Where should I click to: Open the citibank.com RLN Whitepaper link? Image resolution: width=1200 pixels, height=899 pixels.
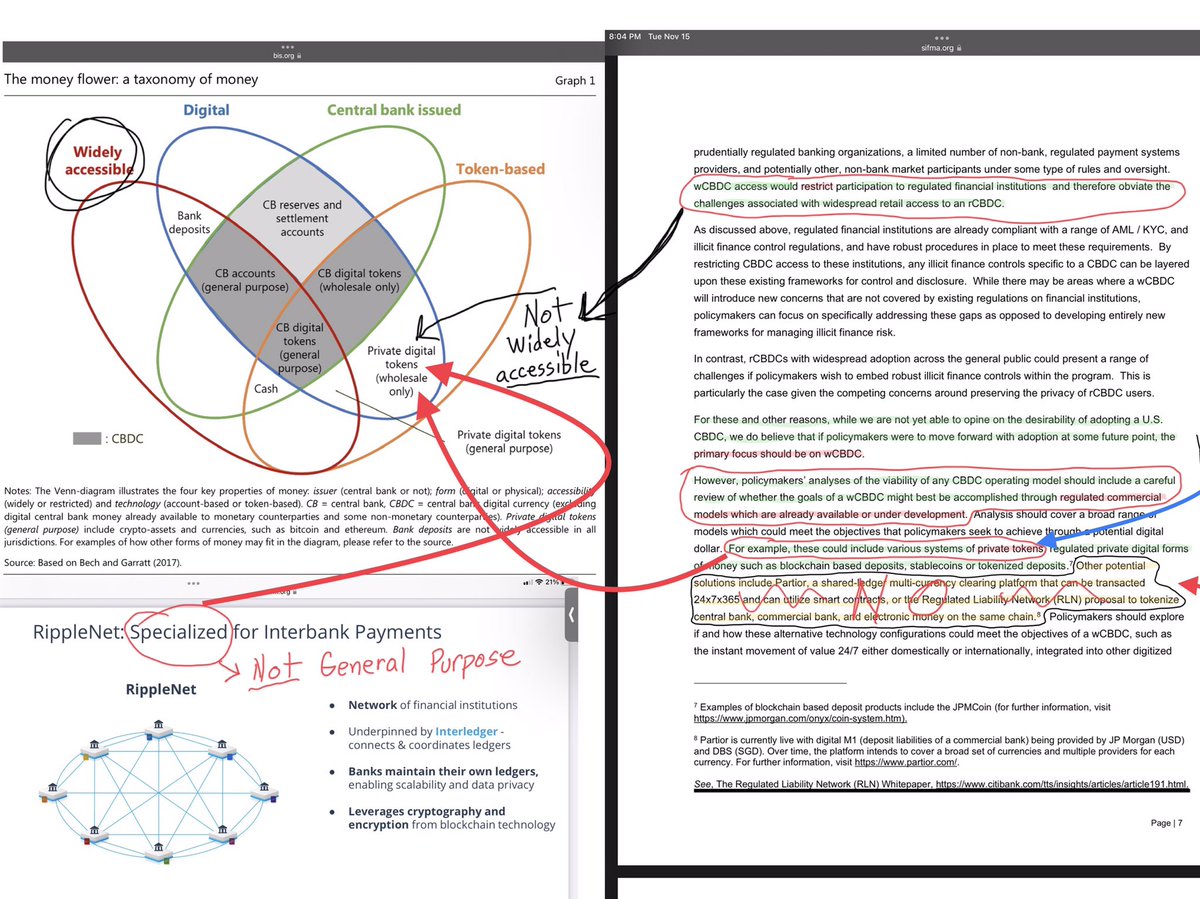tap(1060, 784)
